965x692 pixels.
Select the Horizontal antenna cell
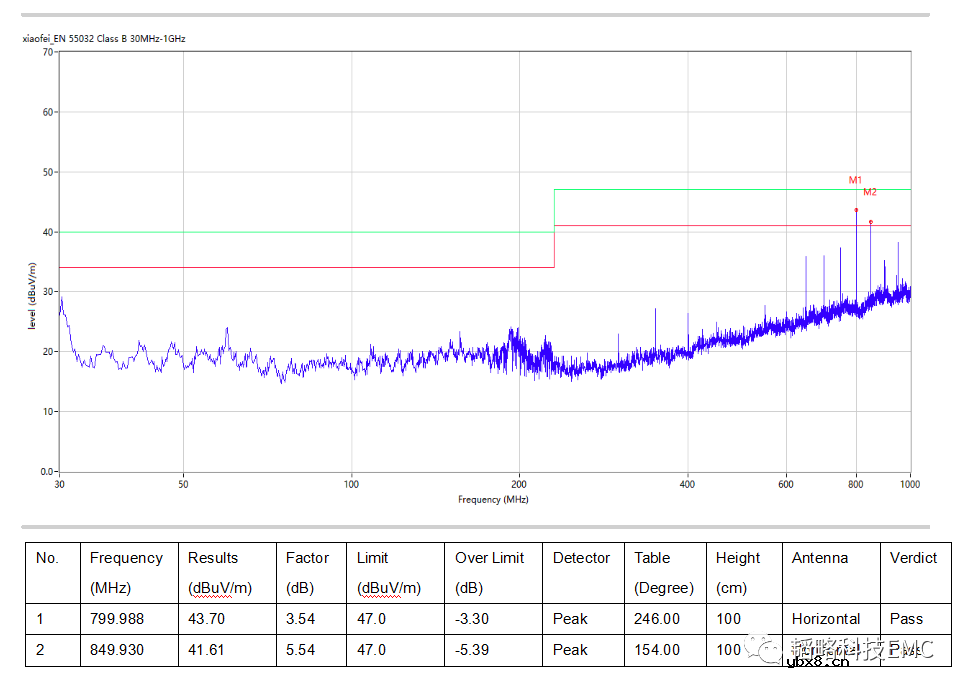pos(825,619)
